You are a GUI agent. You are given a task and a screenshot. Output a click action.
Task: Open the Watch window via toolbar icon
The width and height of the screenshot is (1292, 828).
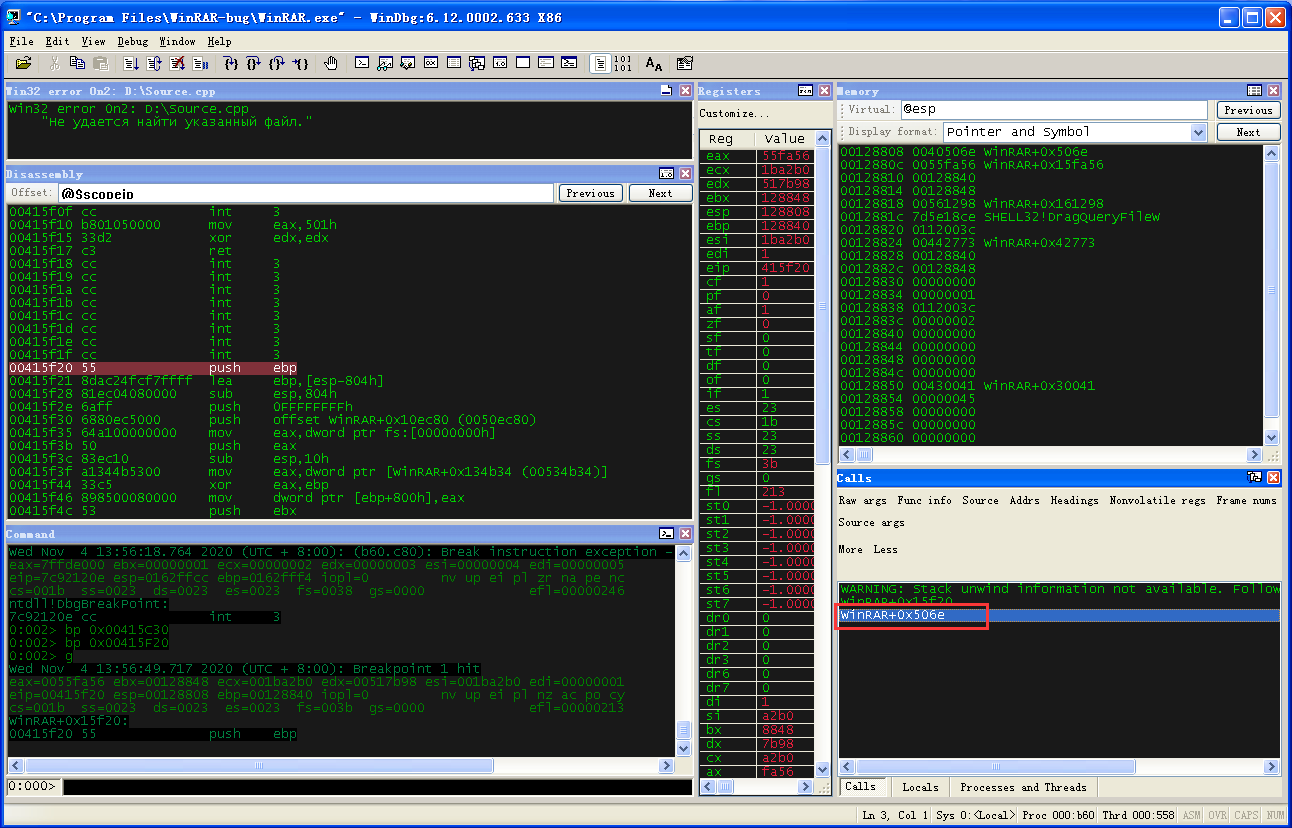point(385,63)
